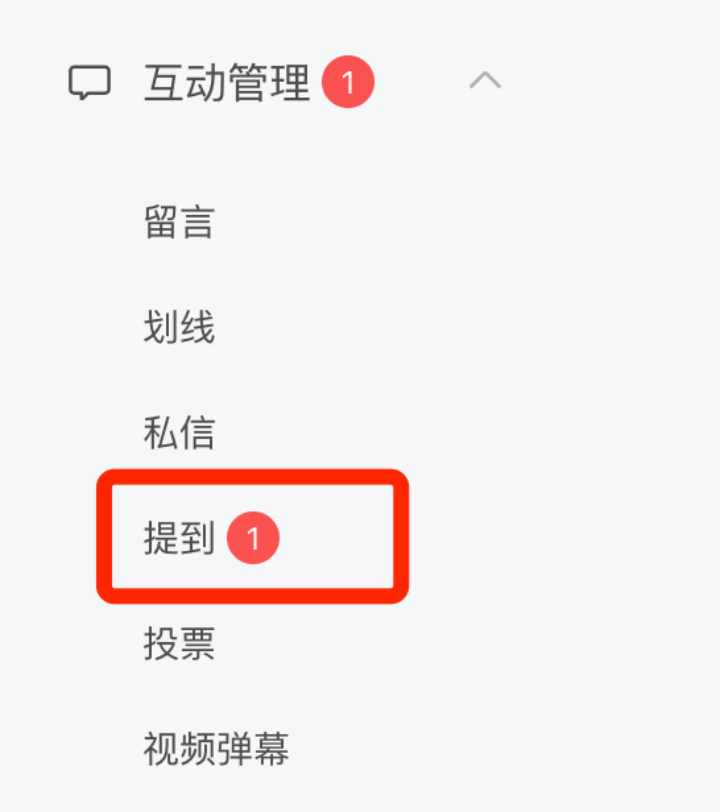The image size is (720, 812).
Task: Click the number 1 badge on 互动管理
Action: 348,82
